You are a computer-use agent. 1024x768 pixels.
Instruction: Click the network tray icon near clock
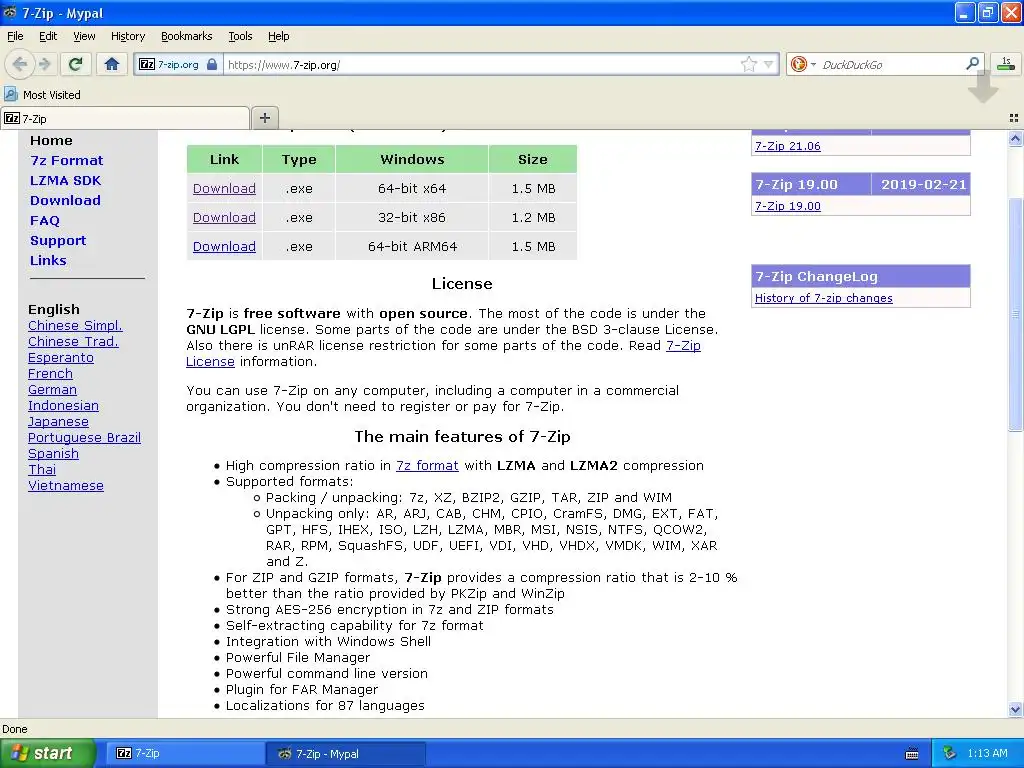950,754
